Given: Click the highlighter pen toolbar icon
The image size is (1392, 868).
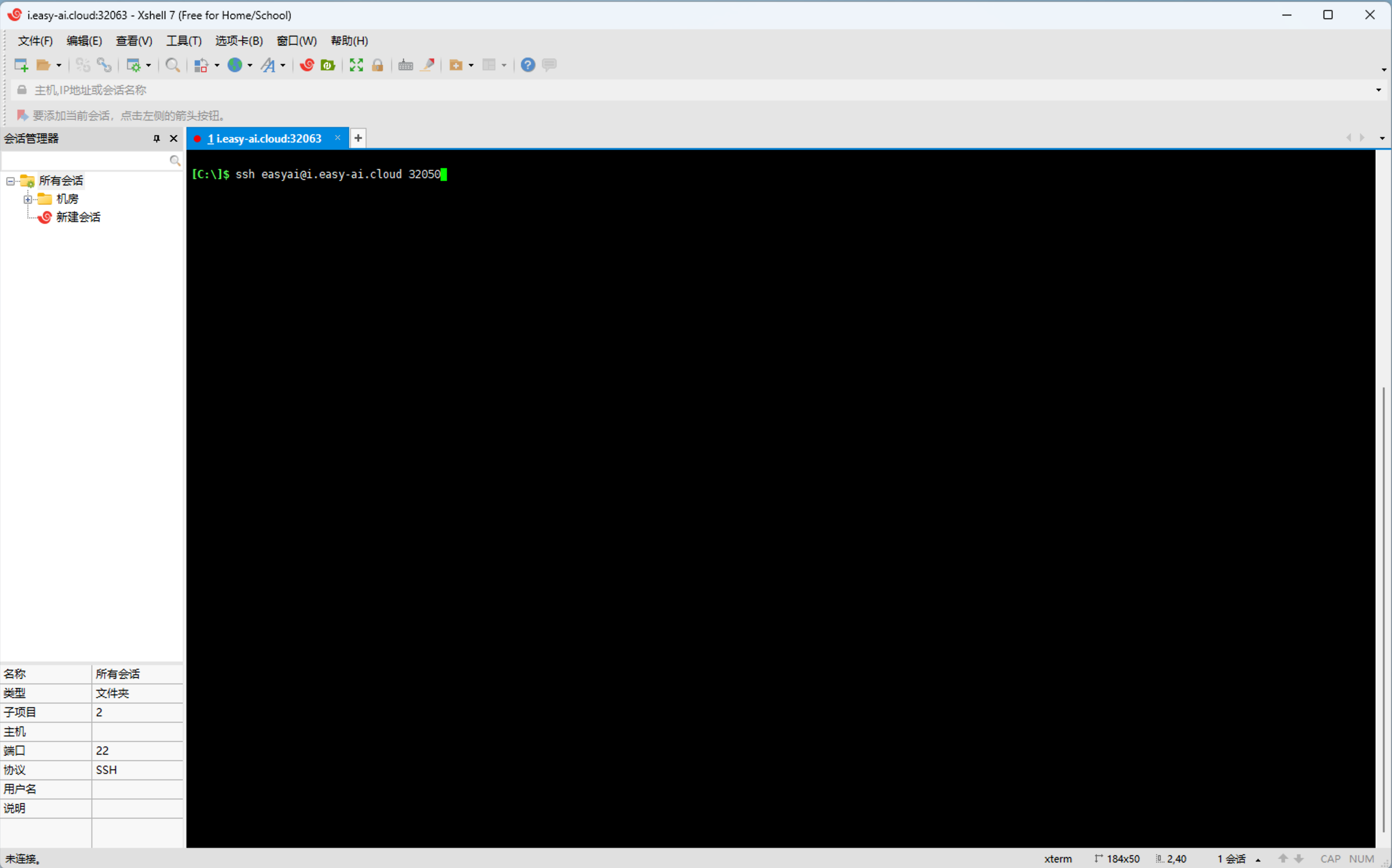Looking at the screenshot, I should pyautogui.click(x=427, y=65).
